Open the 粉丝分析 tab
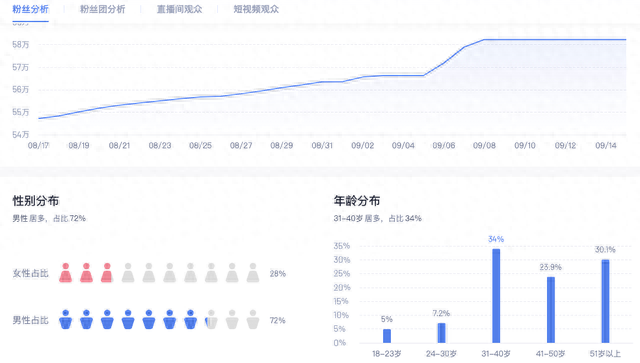Viewport: 640px width, 363px height. tap(31, 9)
